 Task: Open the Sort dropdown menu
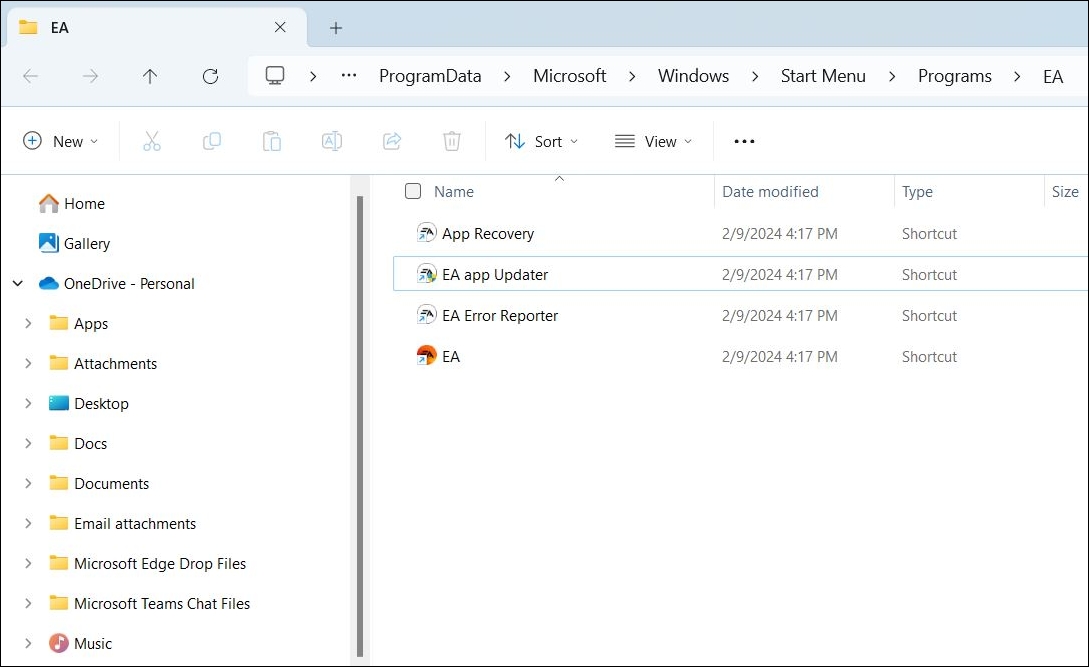pos(542,141)
